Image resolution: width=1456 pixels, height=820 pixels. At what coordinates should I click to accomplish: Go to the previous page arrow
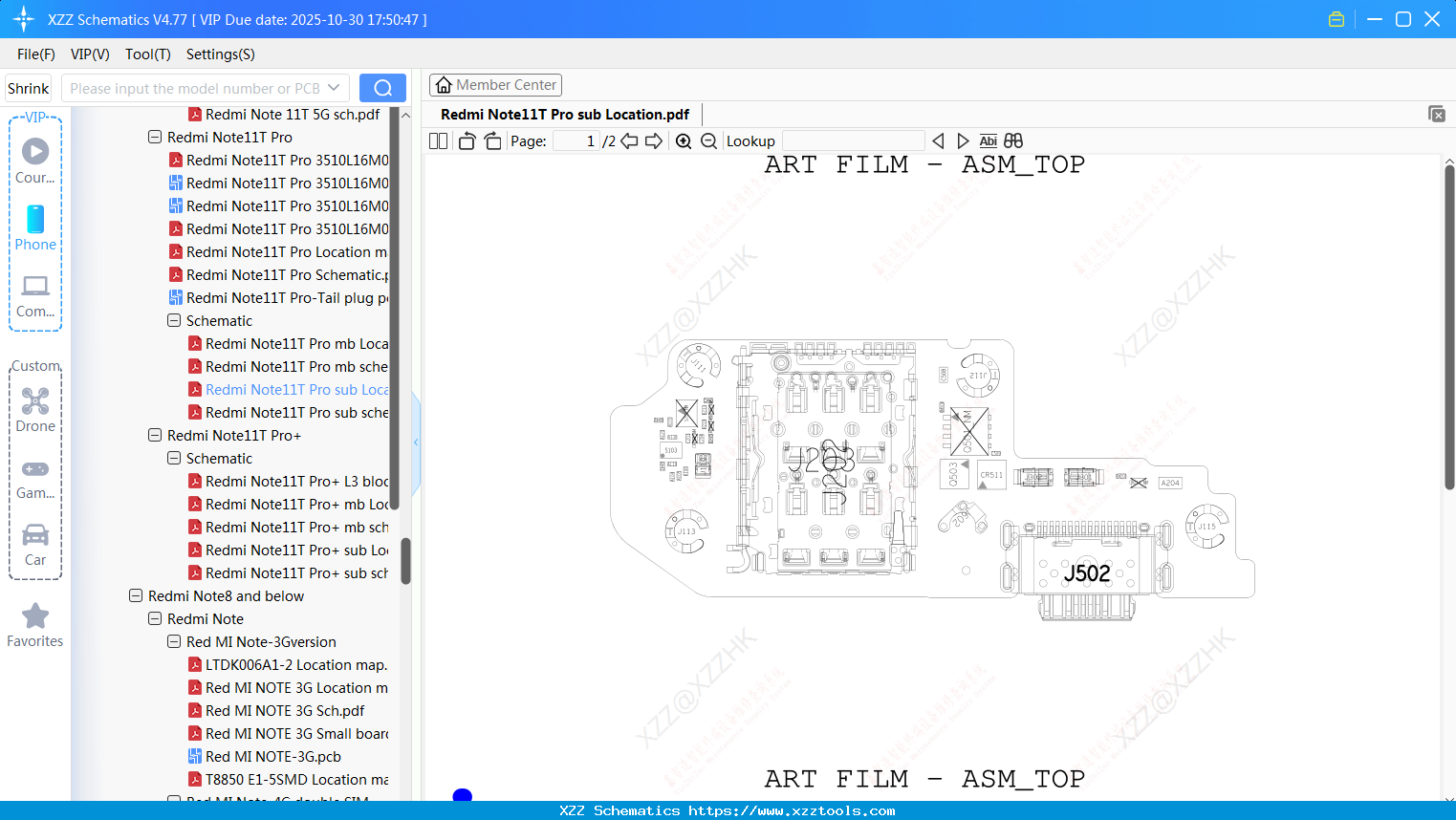tap(629, 141)
